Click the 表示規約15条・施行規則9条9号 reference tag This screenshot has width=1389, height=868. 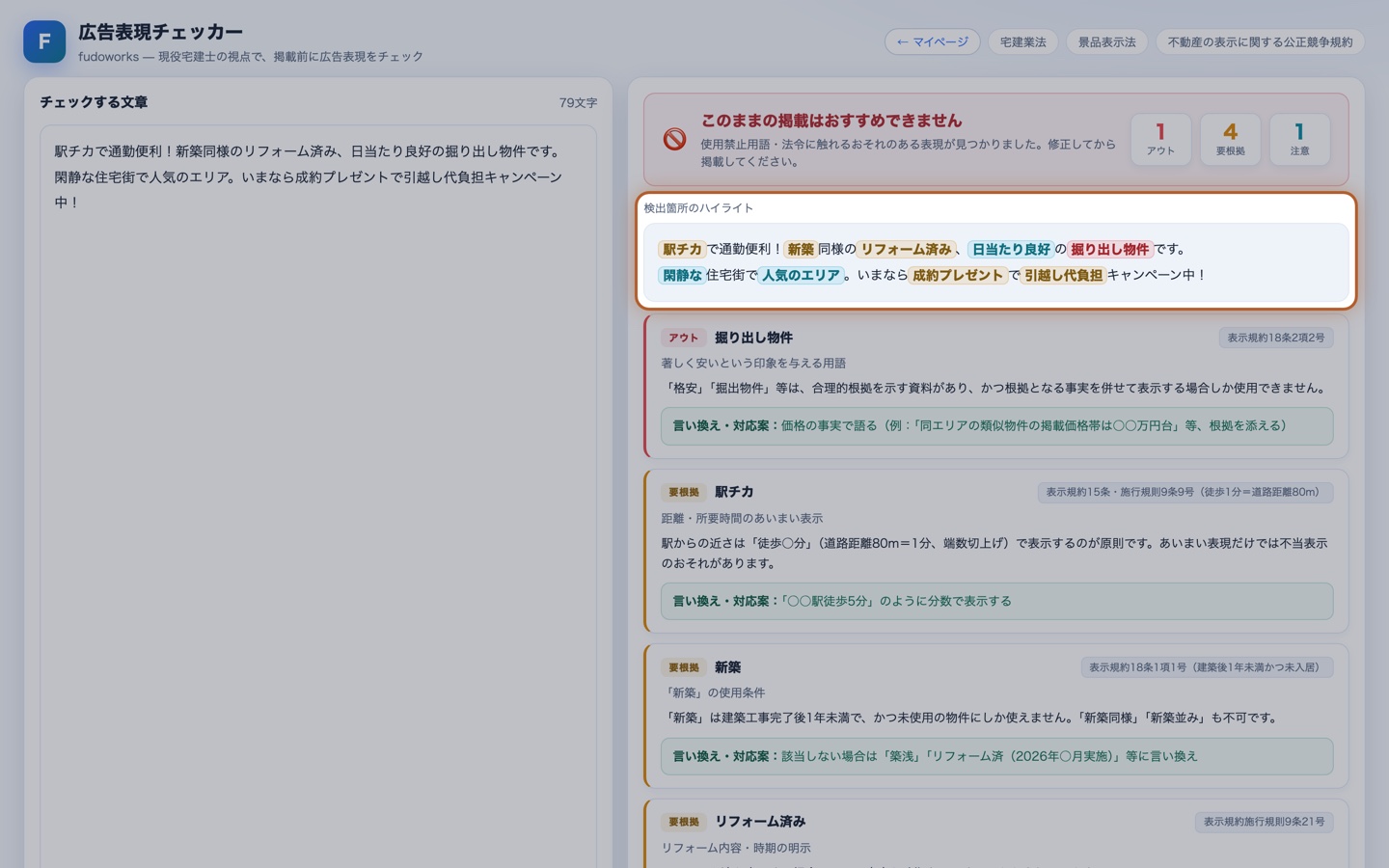tap(1185, 492)
